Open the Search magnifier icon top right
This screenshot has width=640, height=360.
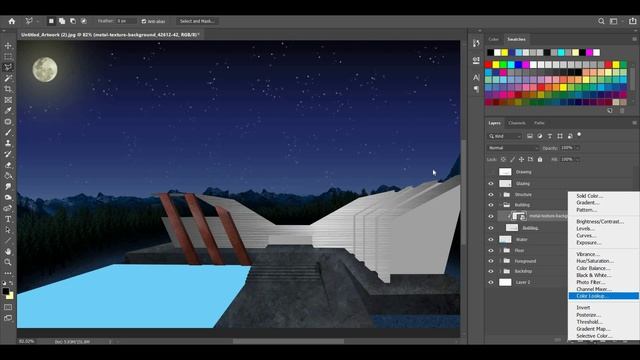601,21
